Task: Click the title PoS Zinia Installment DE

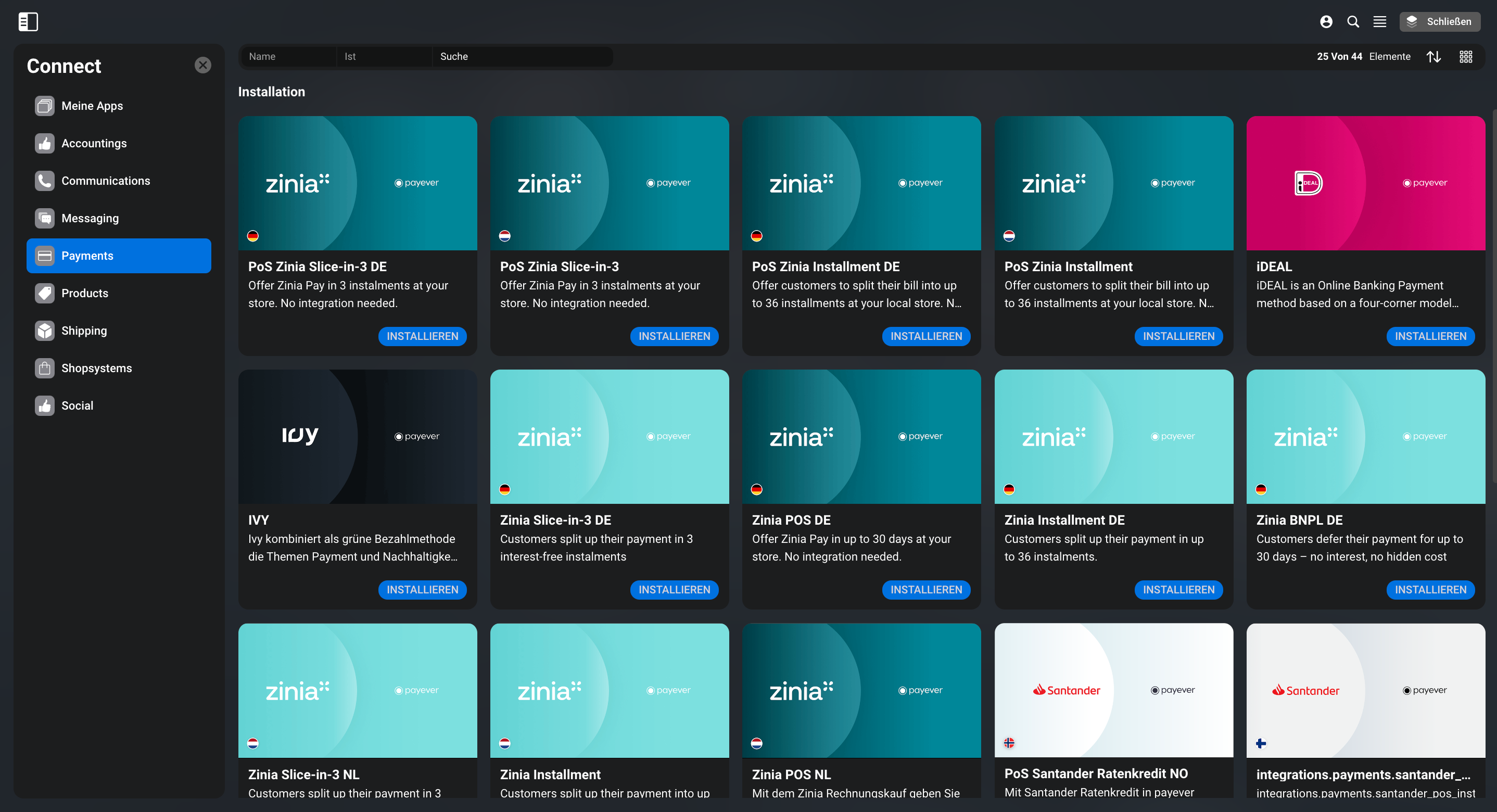Action: click(x=825, y=267)
